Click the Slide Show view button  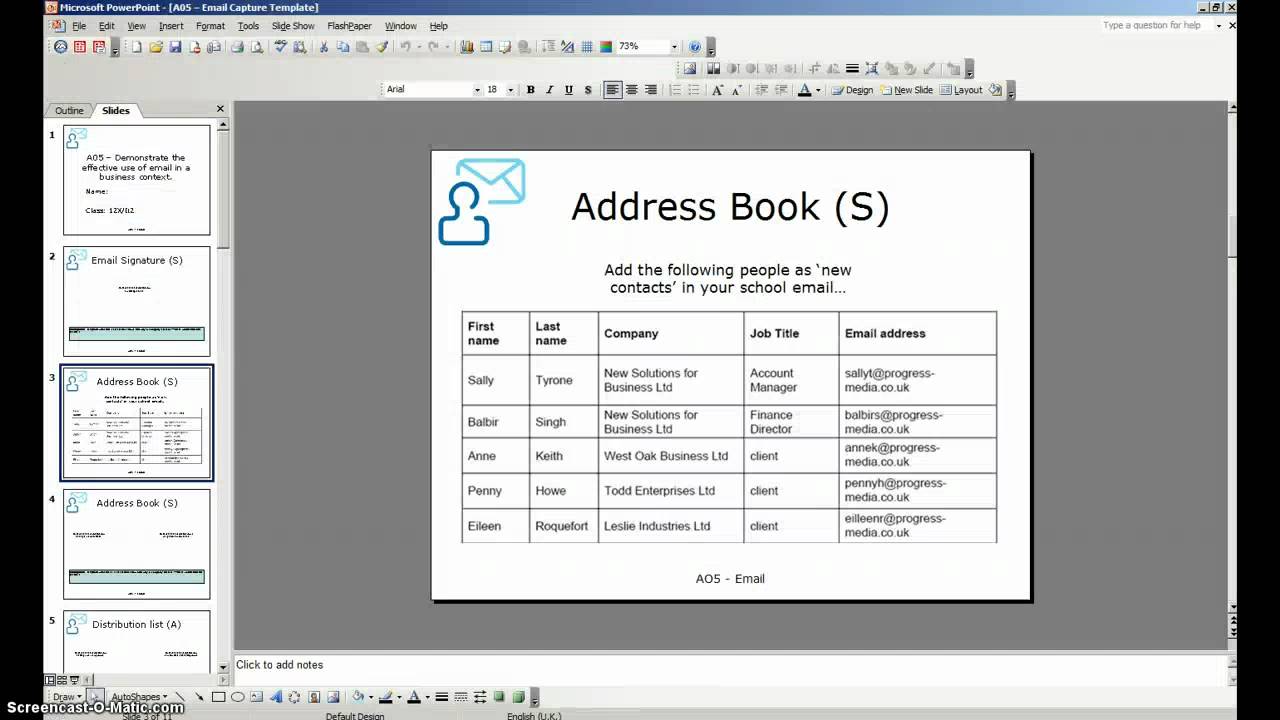point(75,679)
